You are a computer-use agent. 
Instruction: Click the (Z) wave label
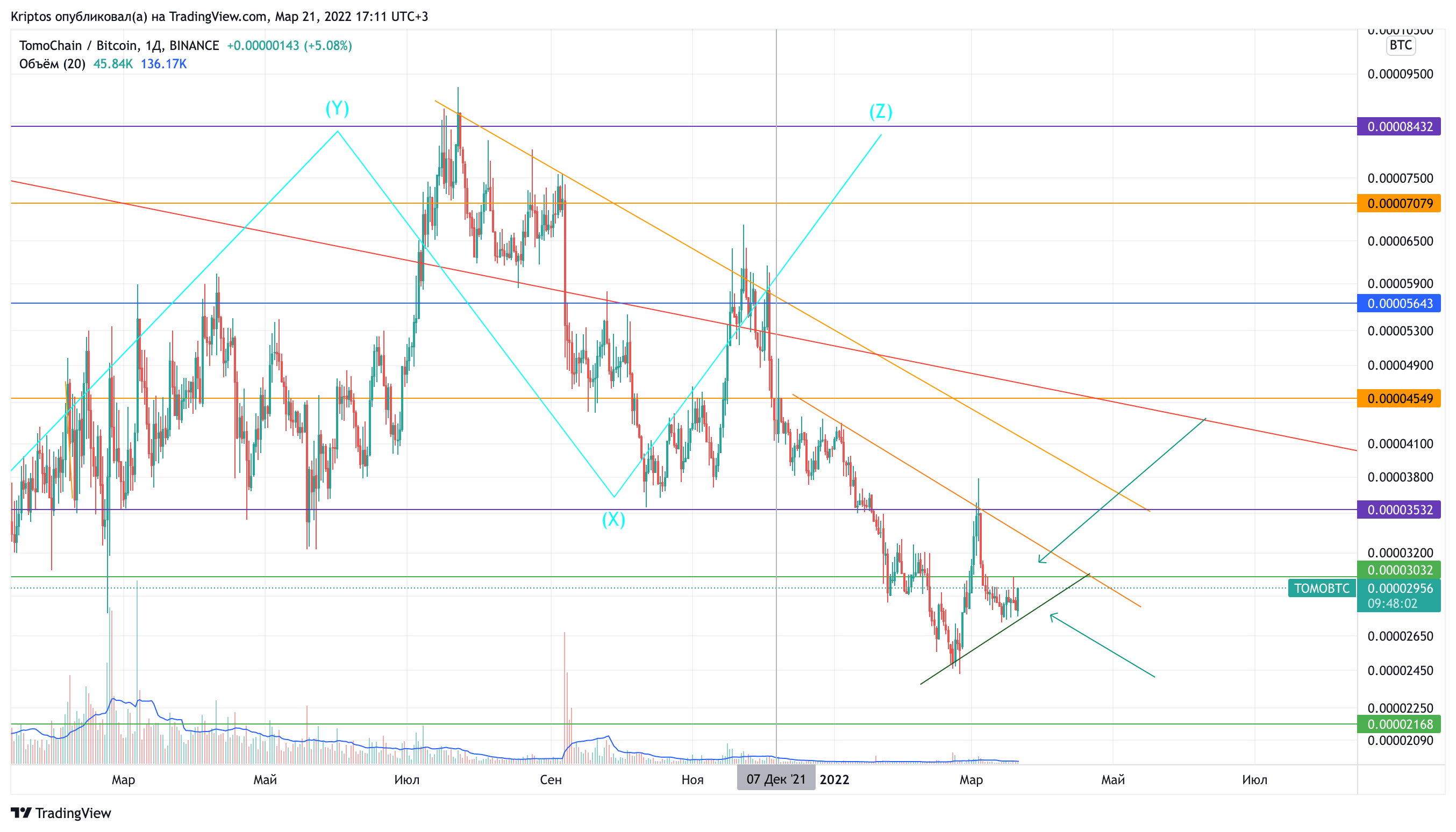click(881, 111)
